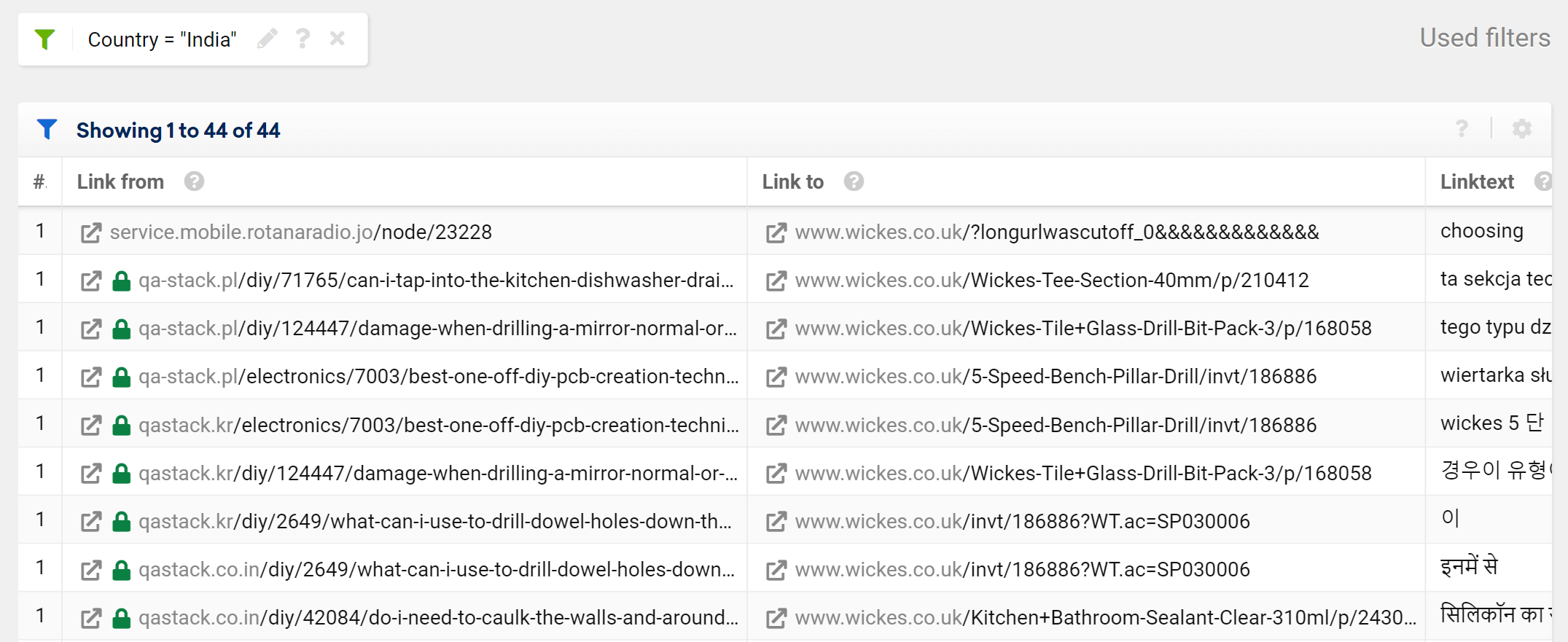
Task: Click lock icon on qastack.co.in diy/42084 row
Action: click(x=121, y=618)
